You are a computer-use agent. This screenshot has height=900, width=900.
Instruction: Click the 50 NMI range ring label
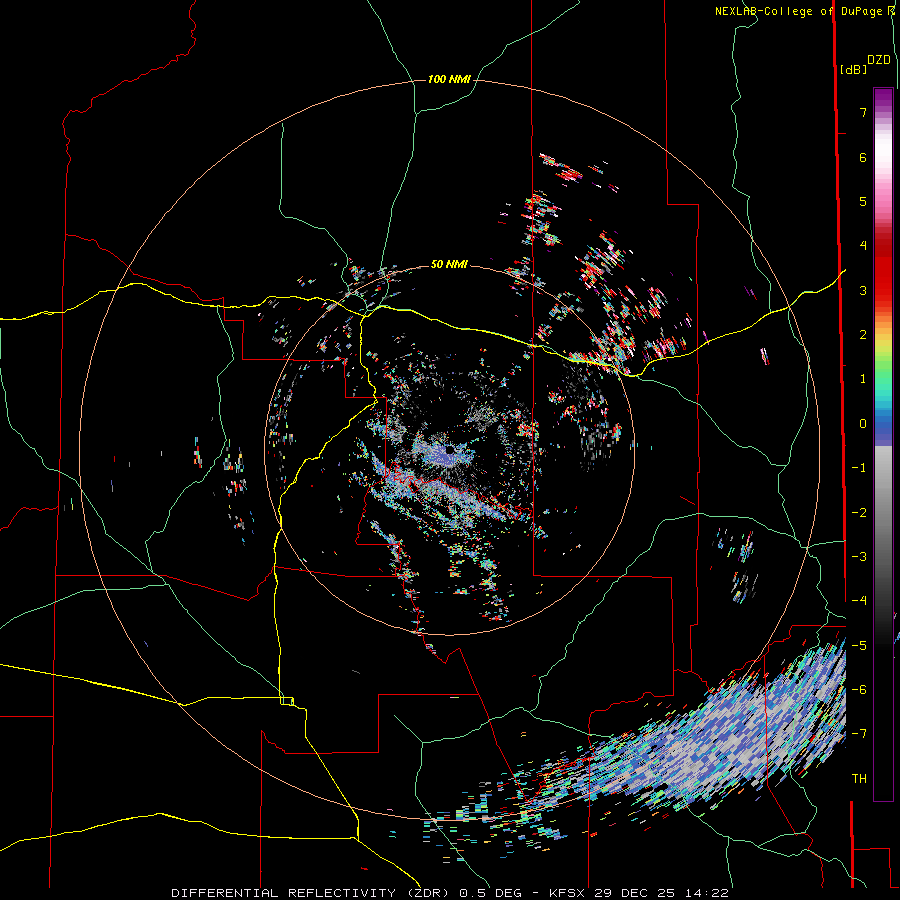coord(449,264)
